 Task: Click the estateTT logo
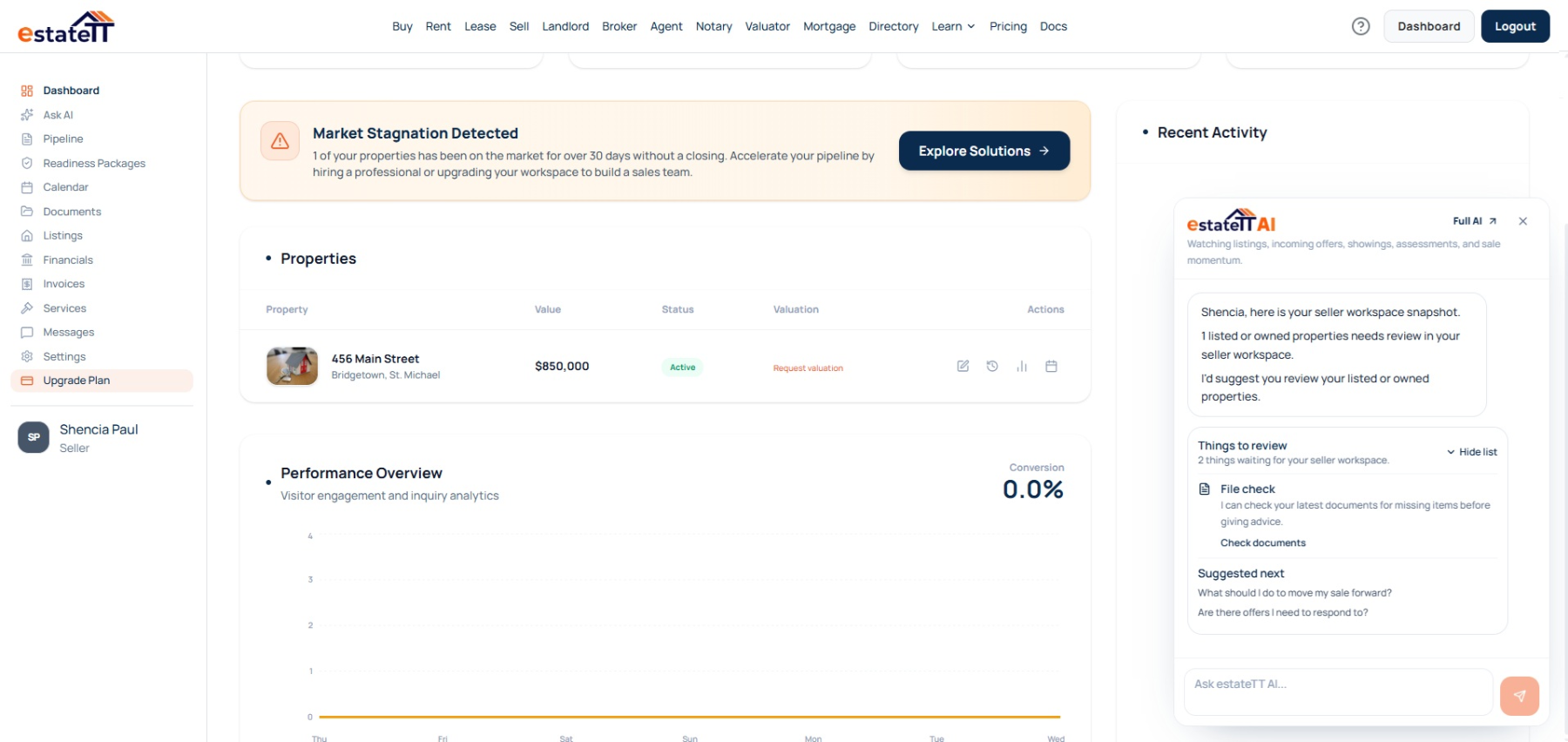click(66, 27)
